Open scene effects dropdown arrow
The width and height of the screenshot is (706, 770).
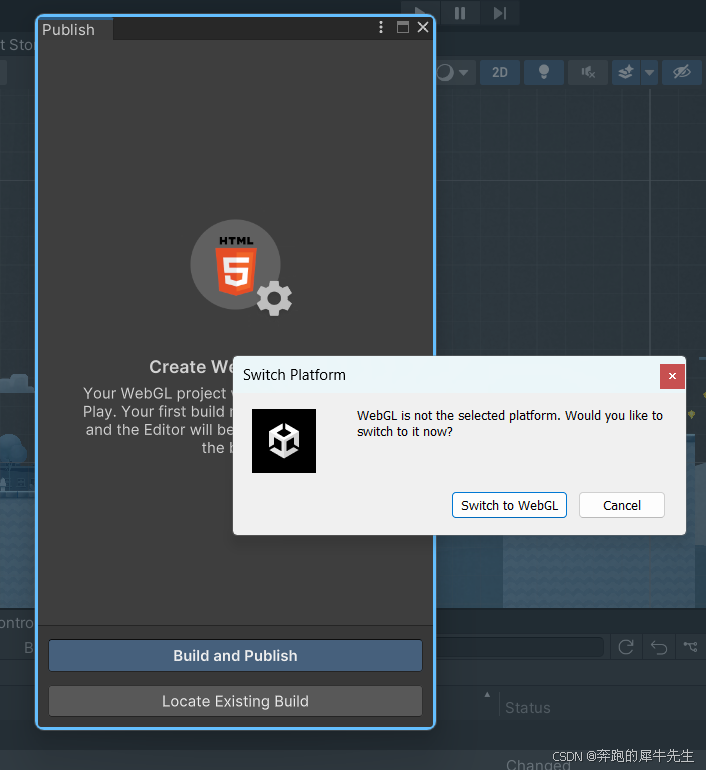(650, 73)
